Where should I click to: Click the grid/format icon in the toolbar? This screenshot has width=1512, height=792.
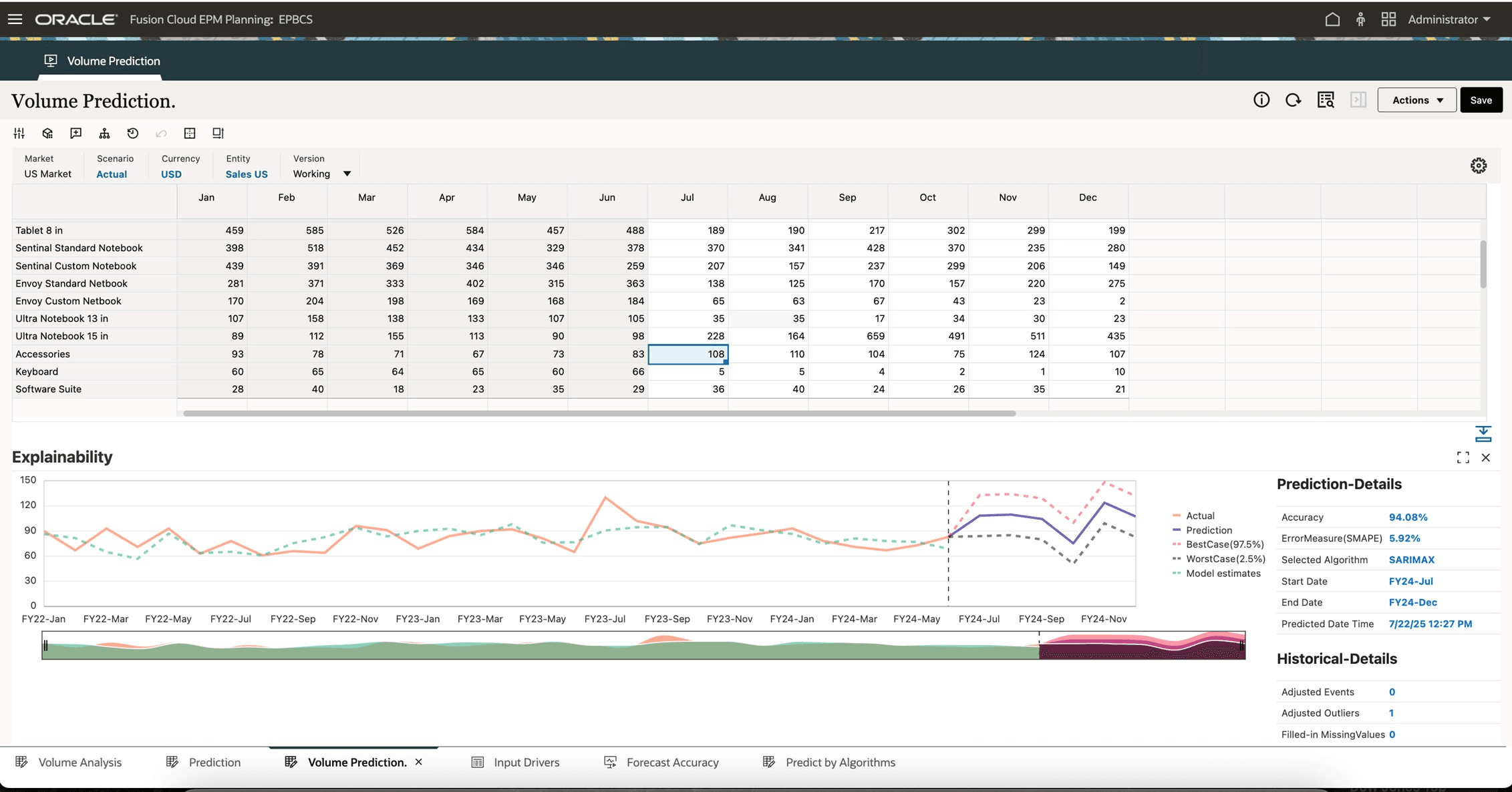189,133
